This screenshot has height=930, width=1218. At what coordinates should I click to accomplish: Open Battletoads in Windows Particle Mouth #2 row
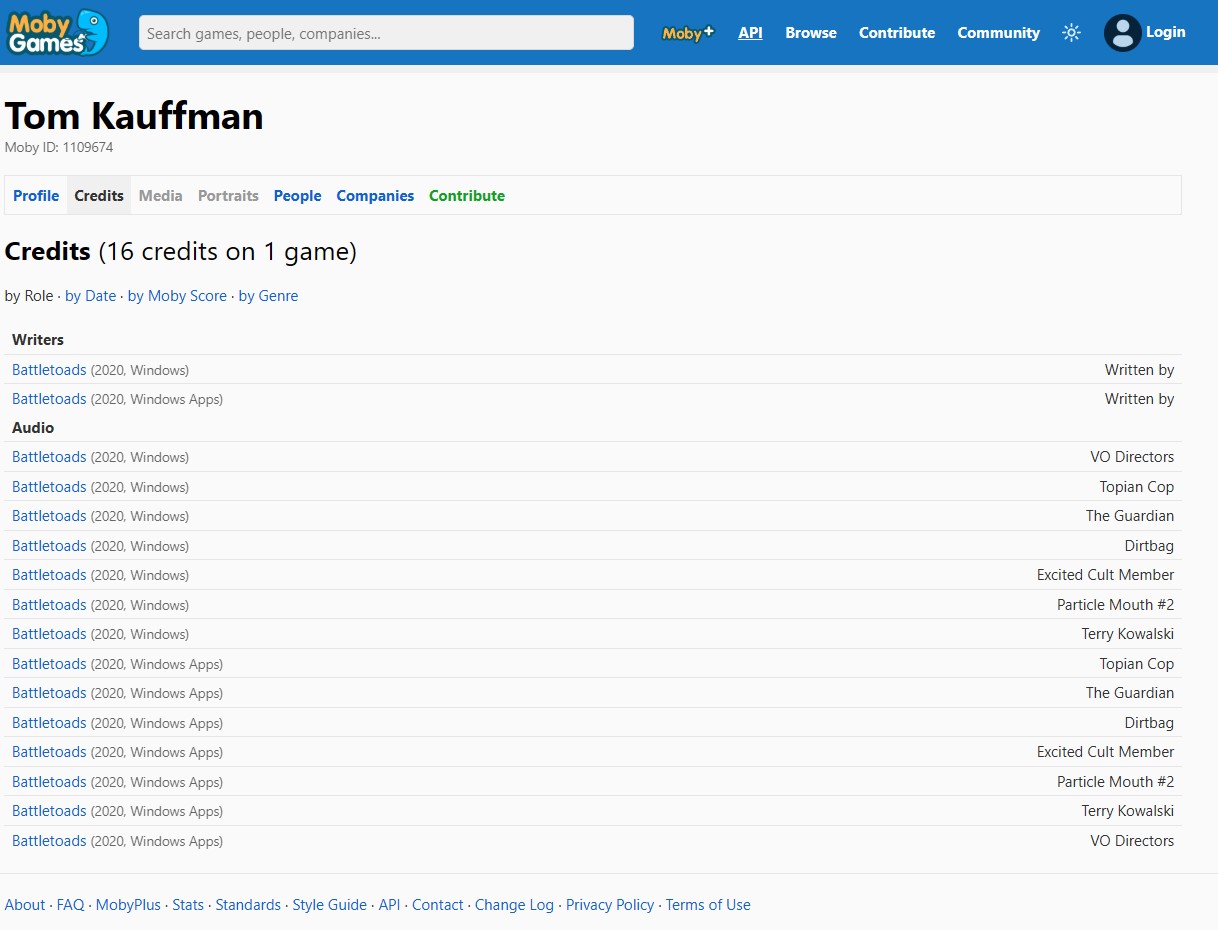(49, 605)
